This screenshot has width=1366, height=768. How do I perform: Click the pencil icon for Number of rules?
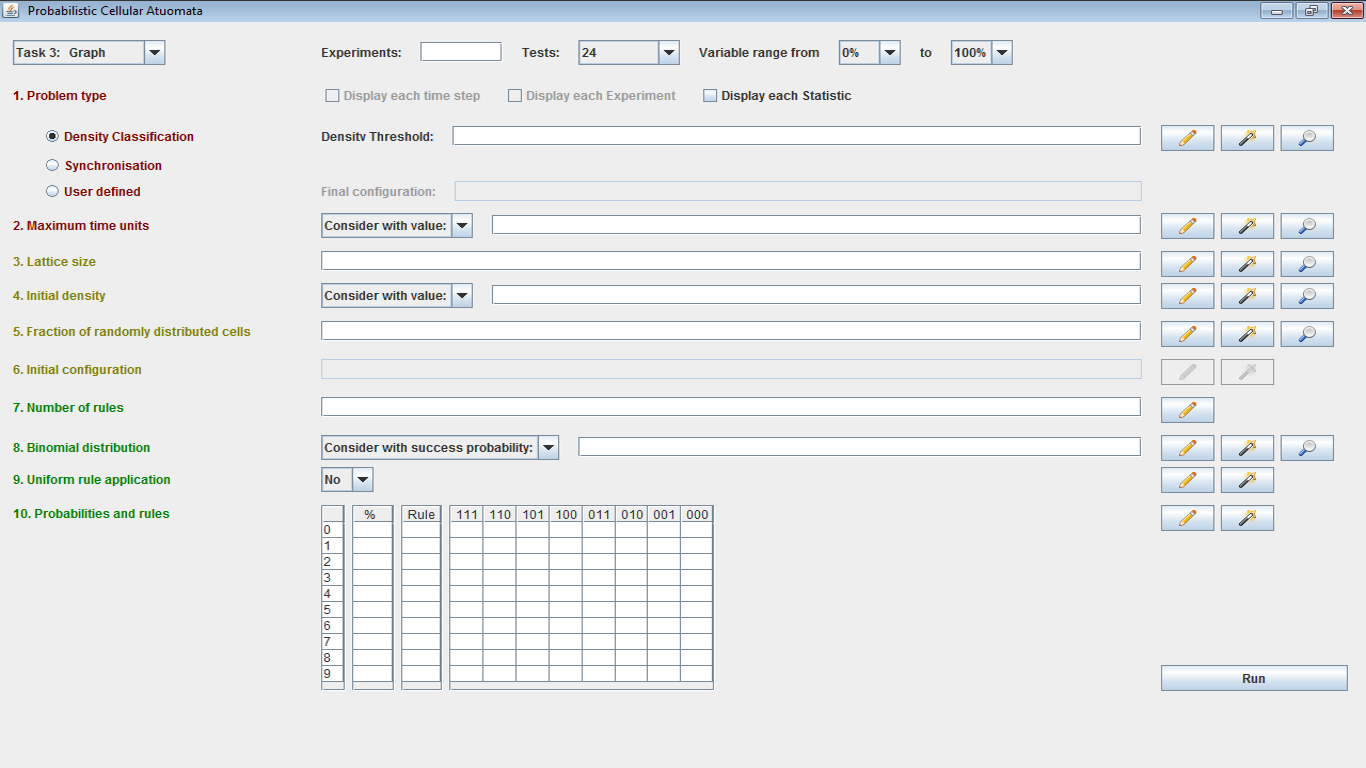click(1187, 410)
